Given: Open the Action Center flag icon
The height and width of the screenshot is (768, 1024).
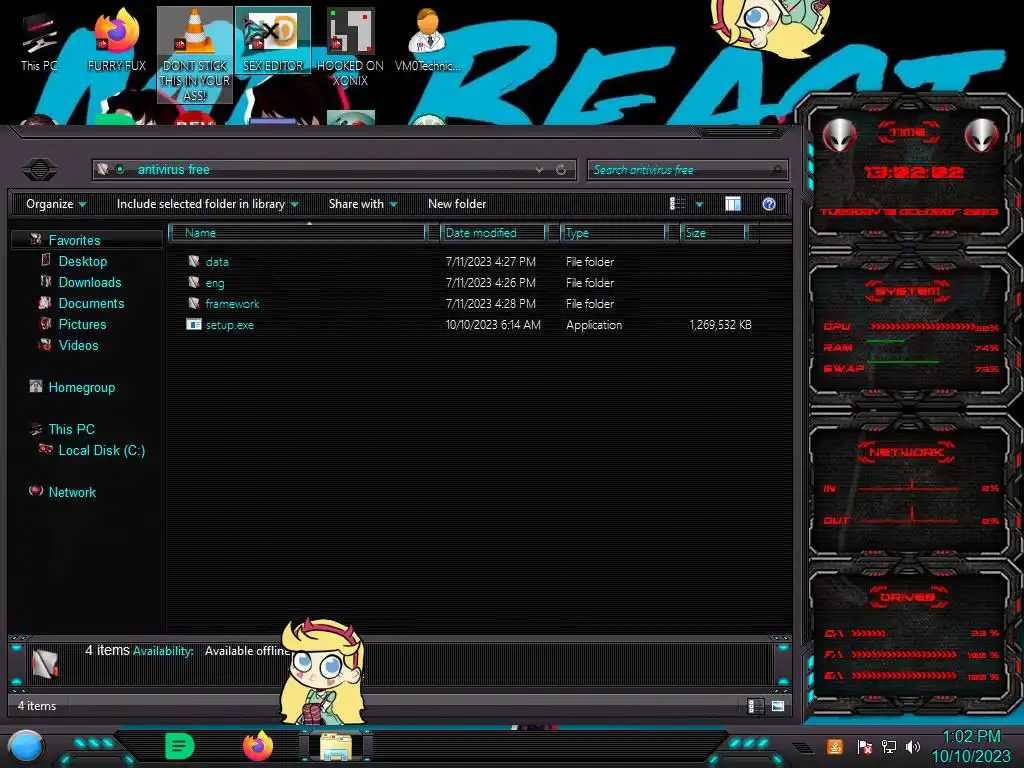Looking at the screenshot, I should [x=864, y=747].
